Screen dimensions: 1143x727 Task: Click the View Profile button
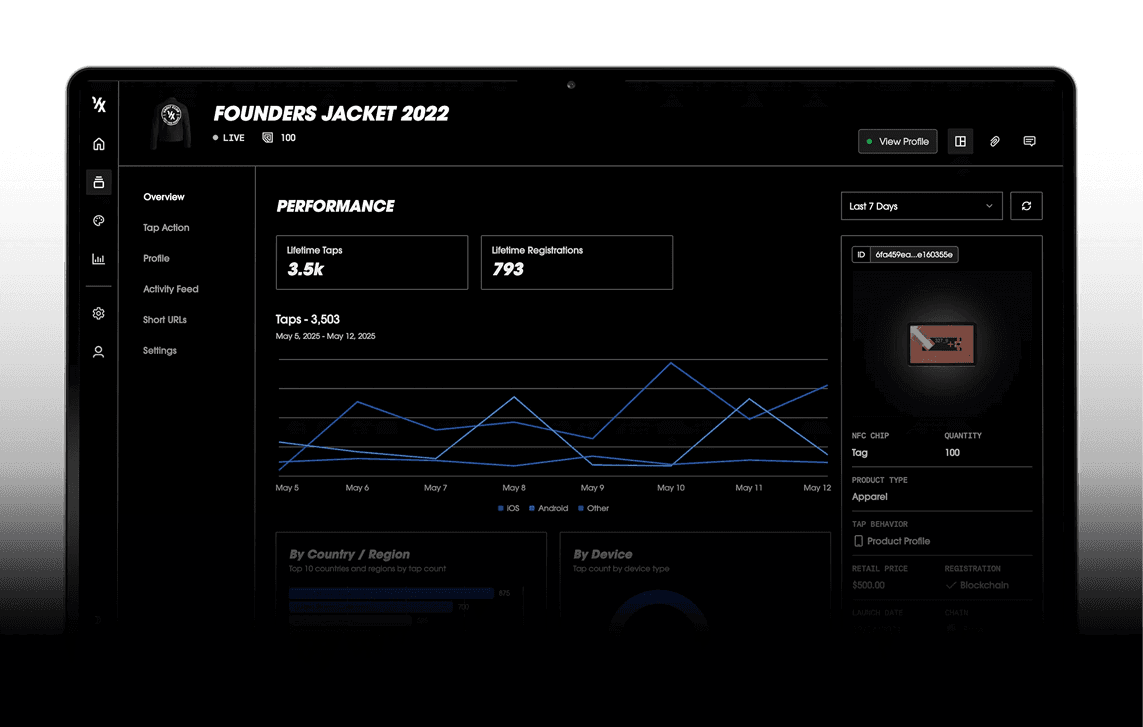click(x=897, y=141)
